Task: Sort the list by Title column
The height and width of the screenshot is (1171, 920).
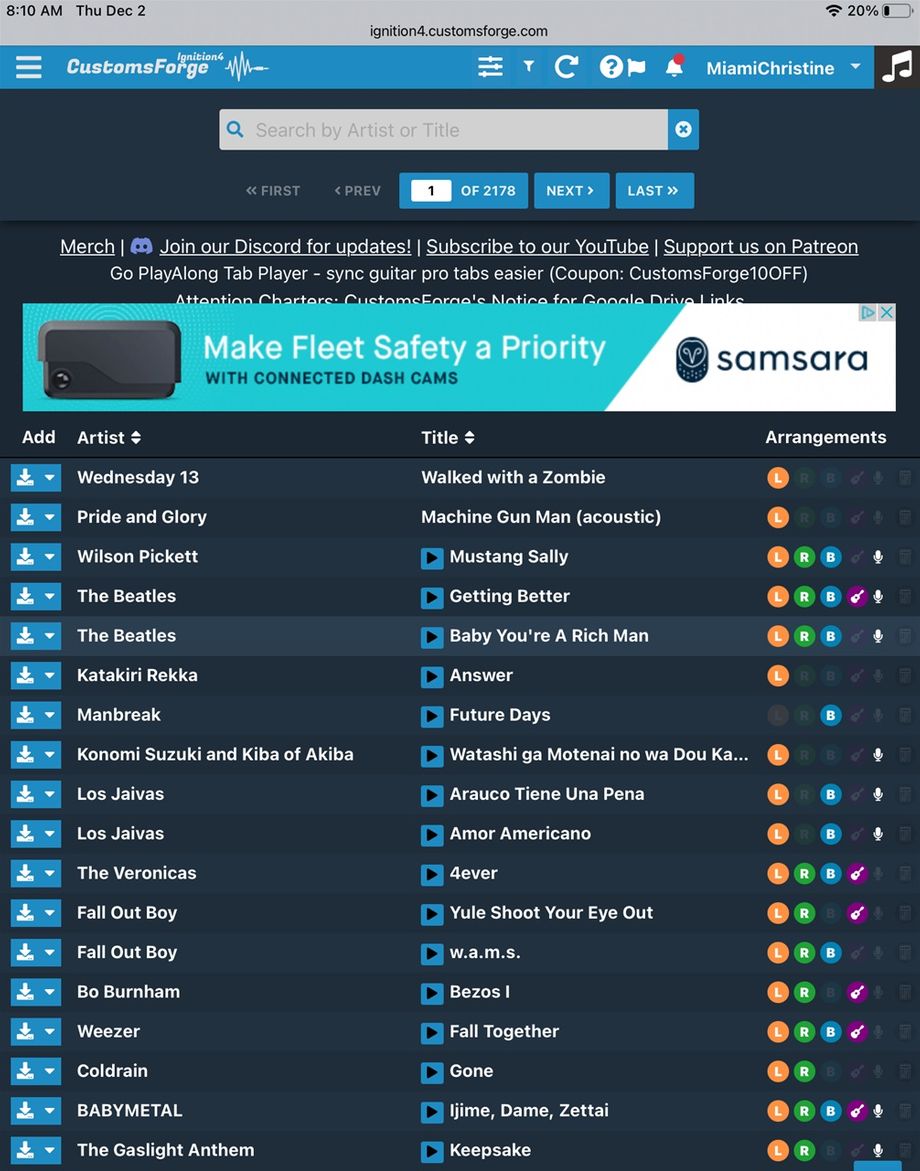Action: (447, 438)
